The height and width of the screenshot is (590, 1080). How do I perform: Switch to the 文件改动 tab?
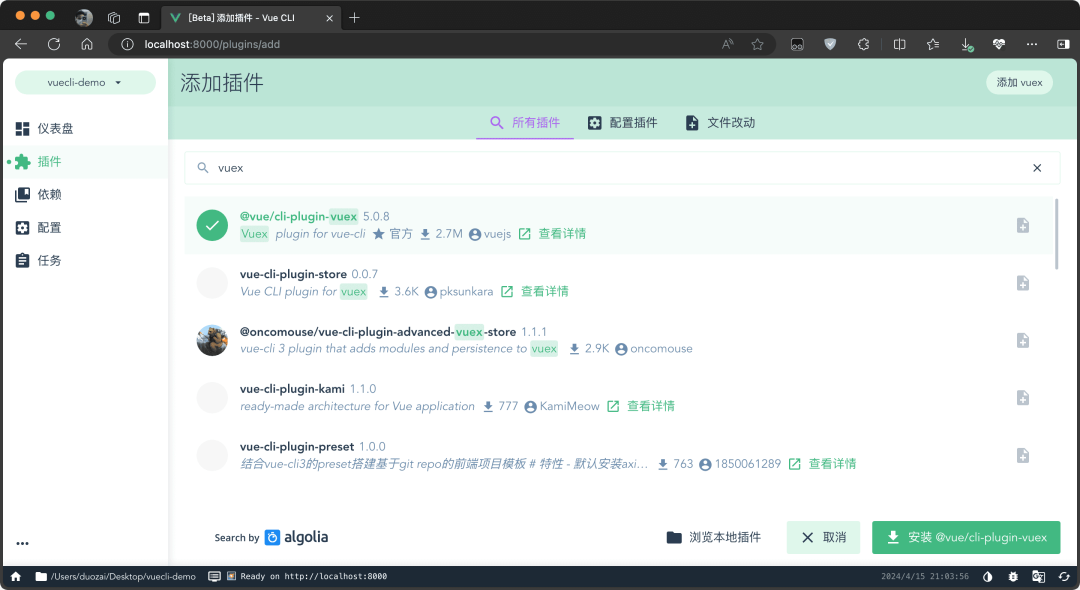click(720, 123)
